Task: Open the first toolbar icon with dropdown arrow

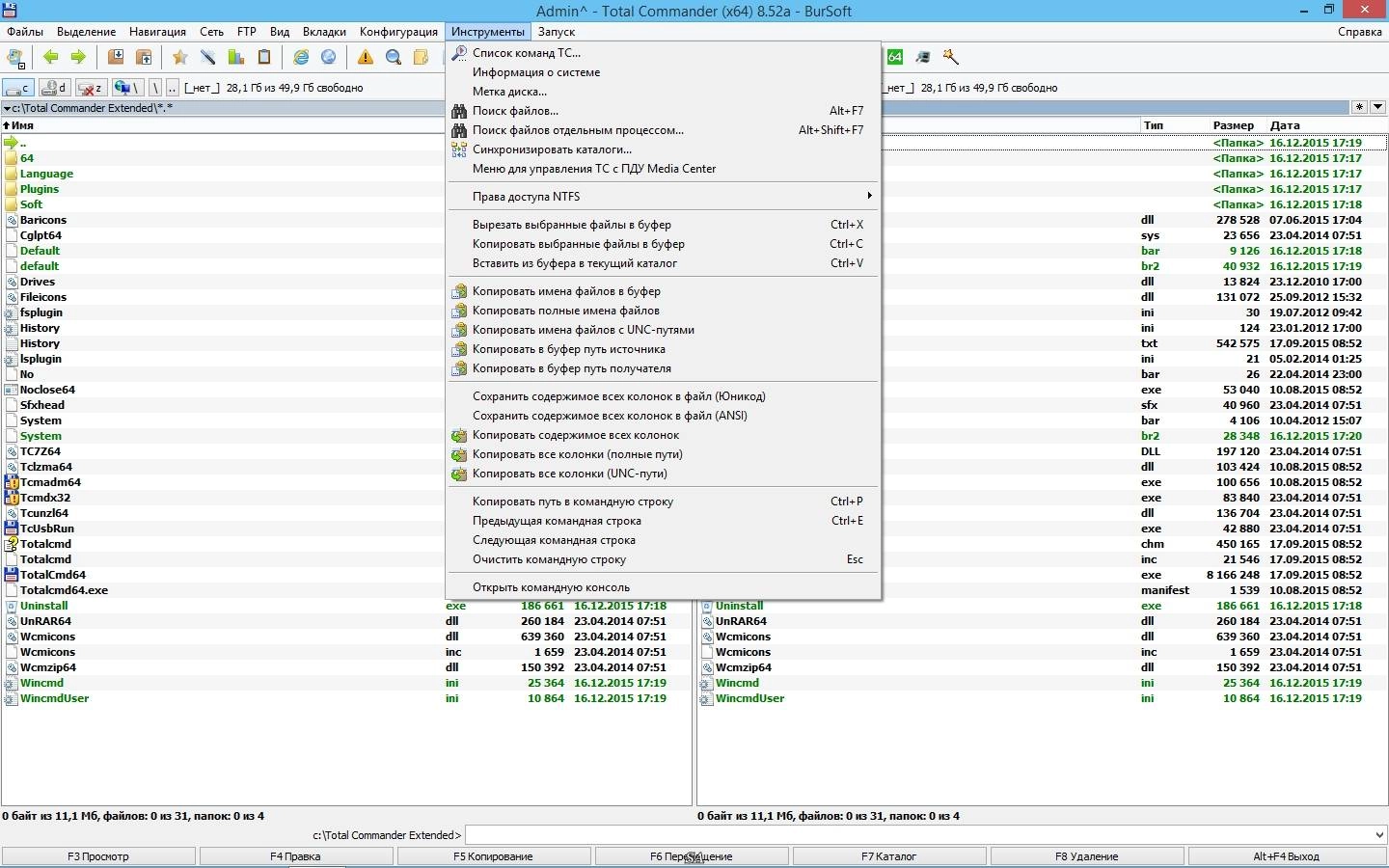Action: (15, 57)
